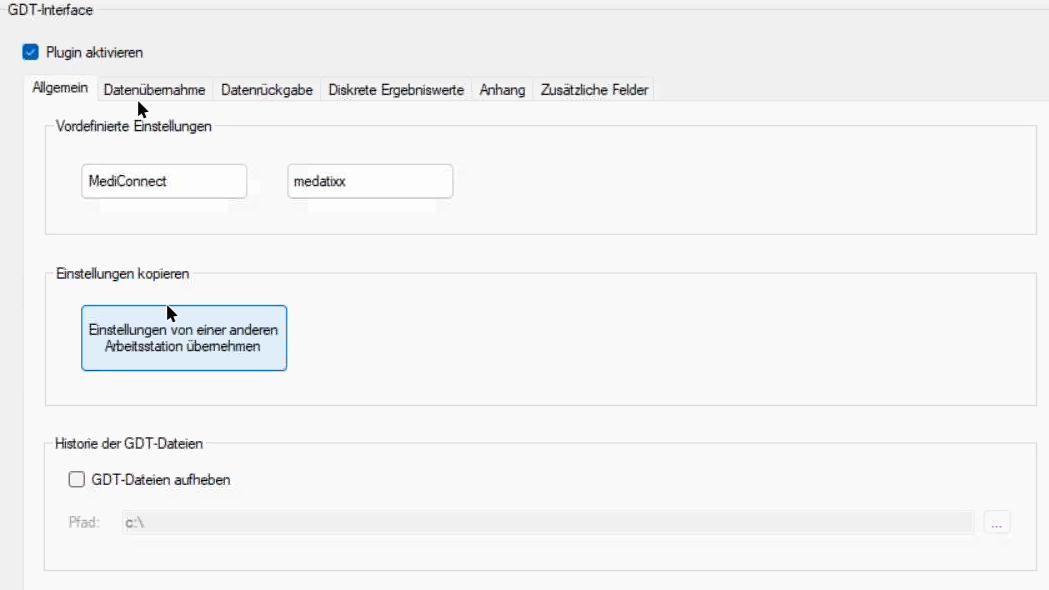Open the Anhang tab

[502, 90]
